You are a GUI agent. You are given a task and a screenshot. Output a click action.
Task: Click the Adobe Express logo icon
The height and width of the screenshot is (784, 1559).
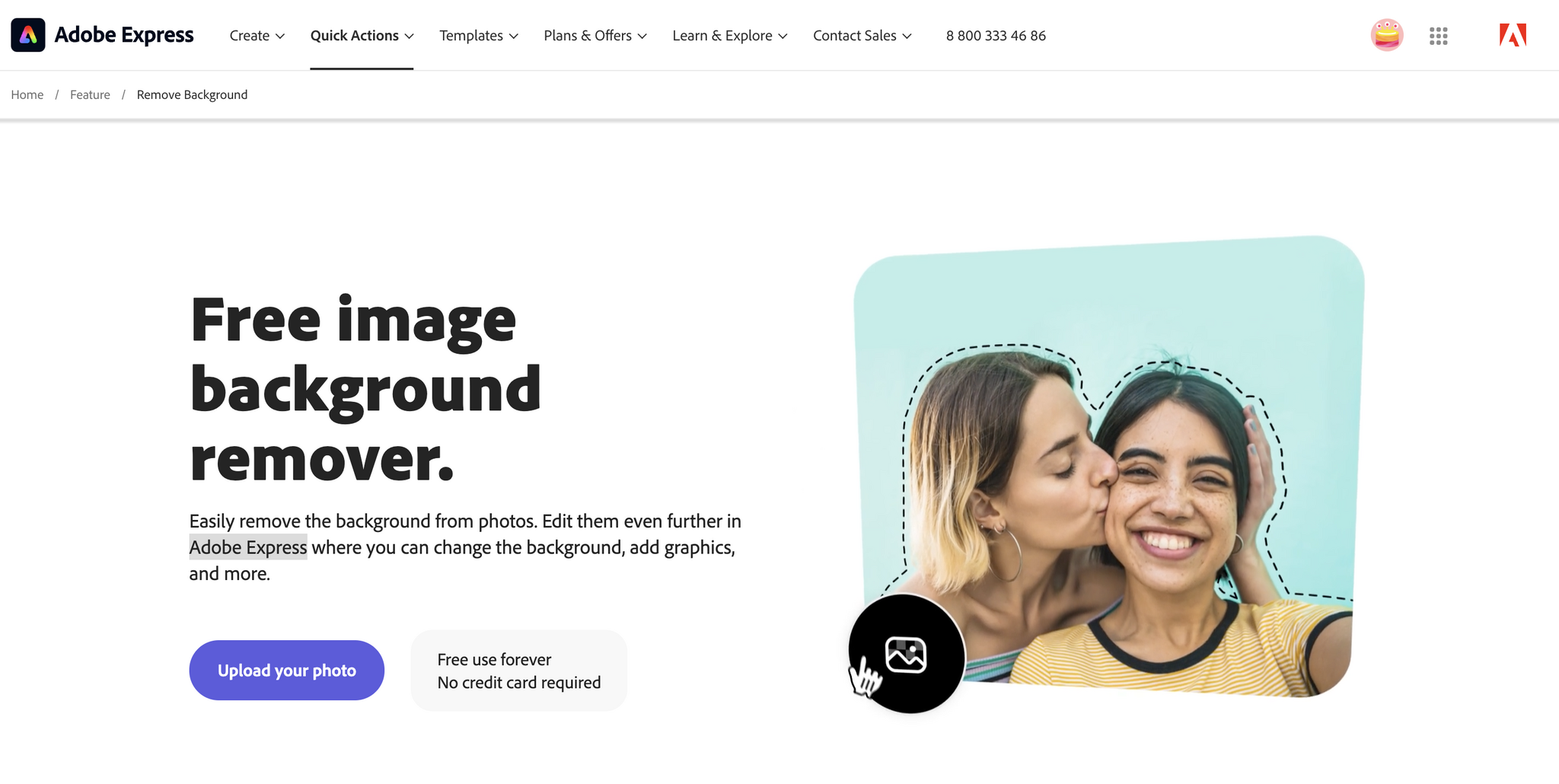(28, 35)
